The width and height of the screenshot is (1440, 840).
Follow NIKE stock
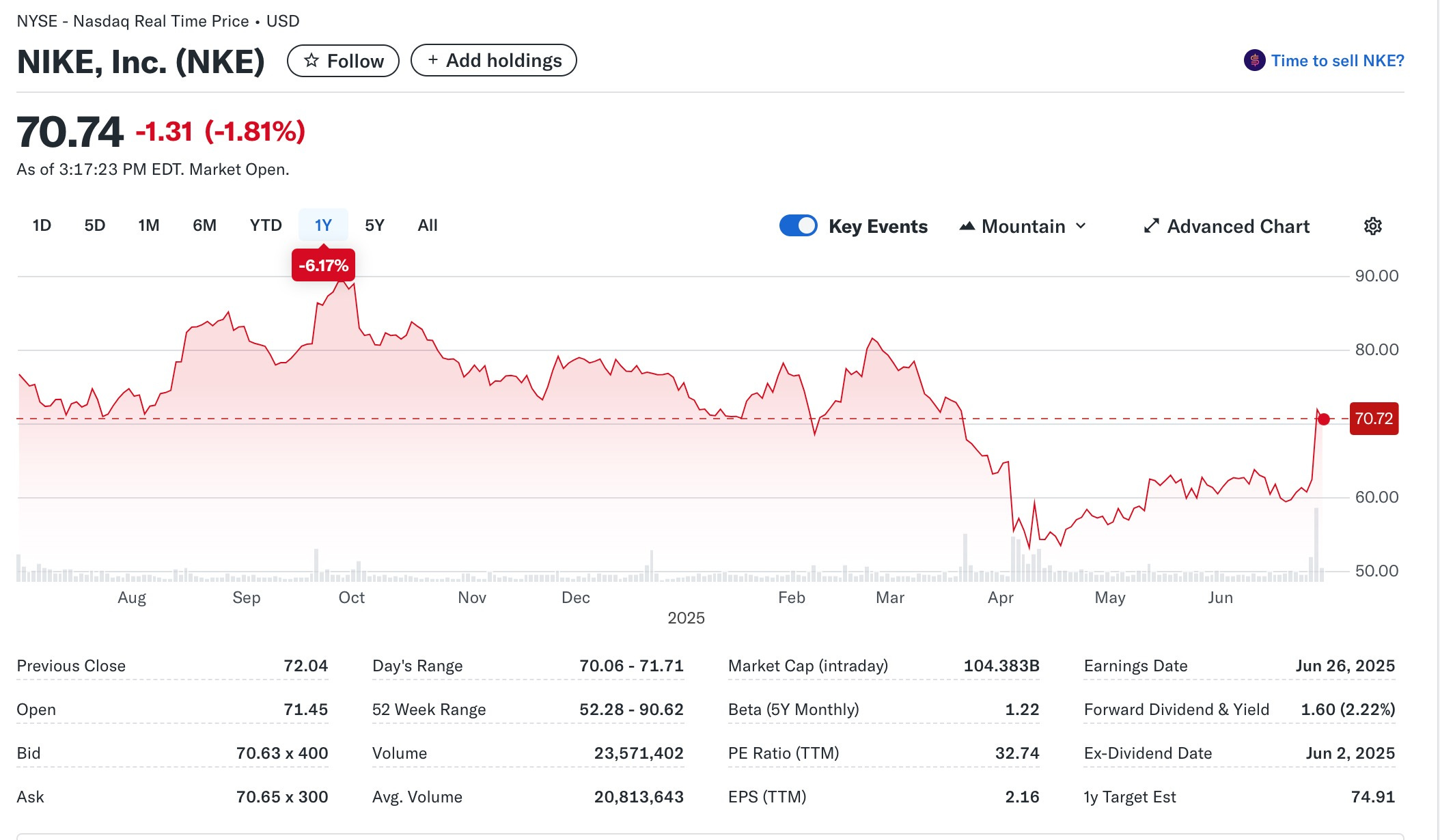point(343,61)
